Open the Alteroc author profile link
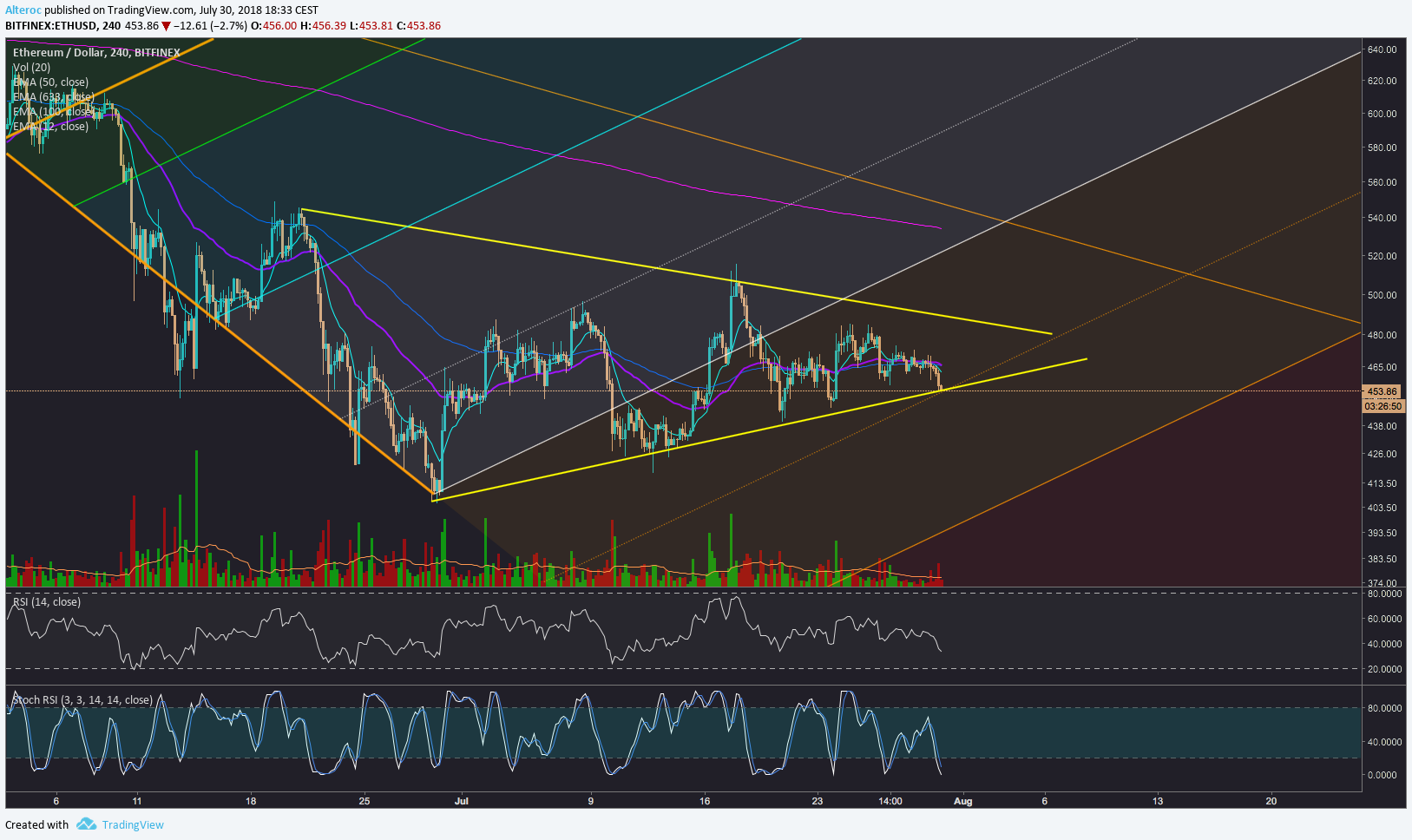The width and height of the screenshot is (1412, 840). click(x=23, y=10)
